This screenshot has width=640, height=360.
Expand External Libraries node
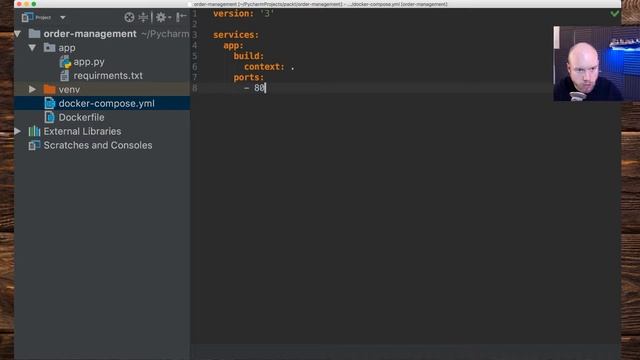18,131
